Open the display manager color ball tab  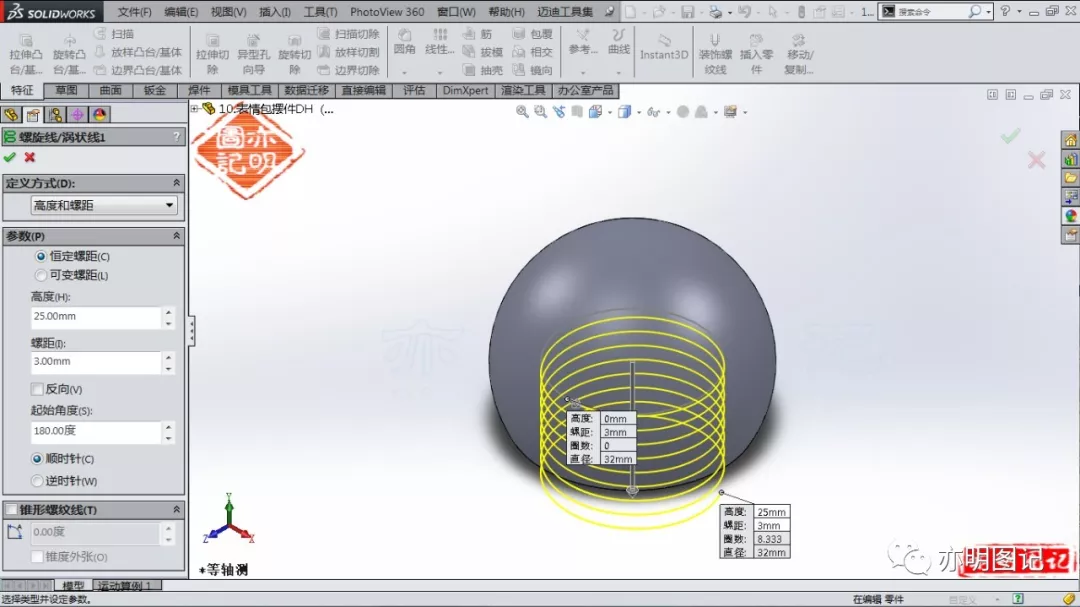coord(100,114)
